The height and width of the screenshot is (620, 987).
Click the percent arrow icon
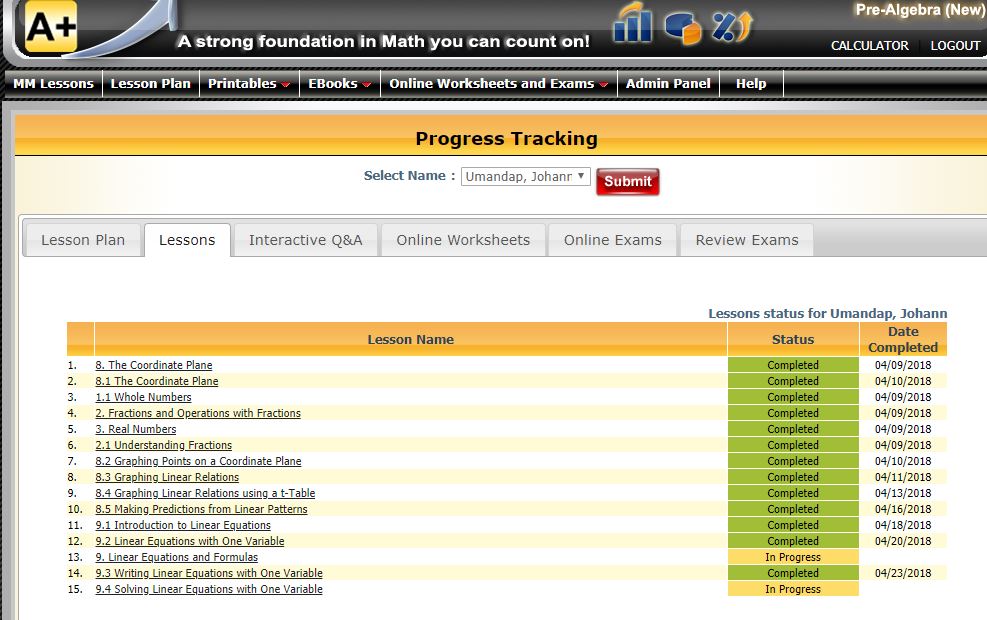732,27
